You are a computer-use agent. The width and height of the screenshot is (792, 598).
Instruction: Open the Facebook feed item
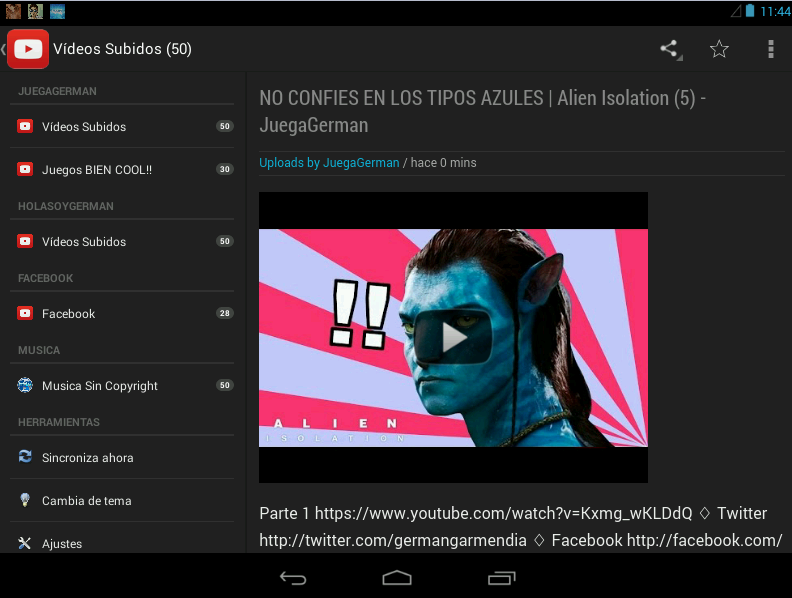pyautogui.click(x=122, y=313)
